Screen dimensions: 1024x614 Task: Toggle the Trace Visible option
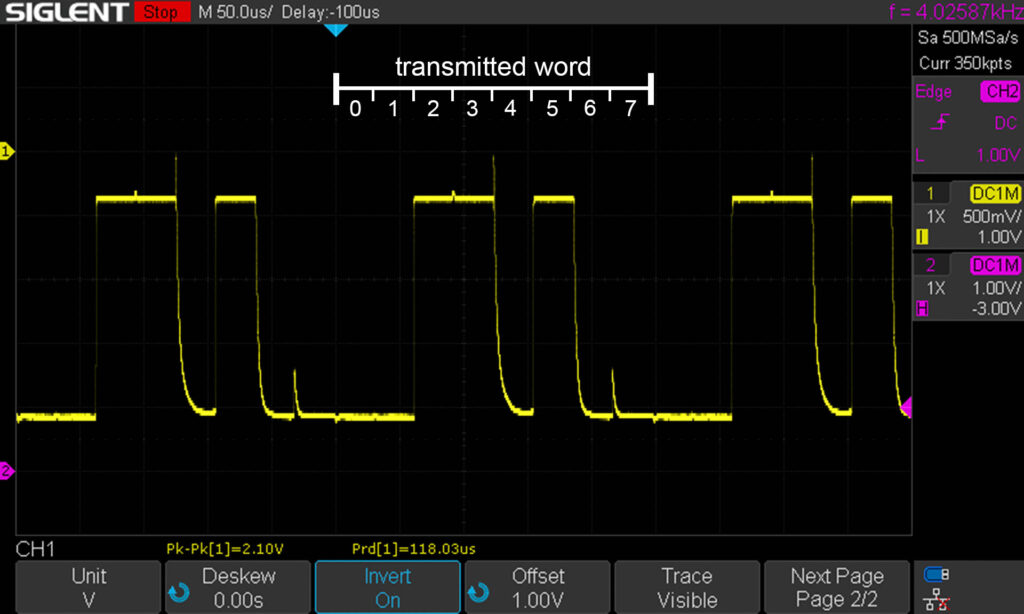point(687,587)
